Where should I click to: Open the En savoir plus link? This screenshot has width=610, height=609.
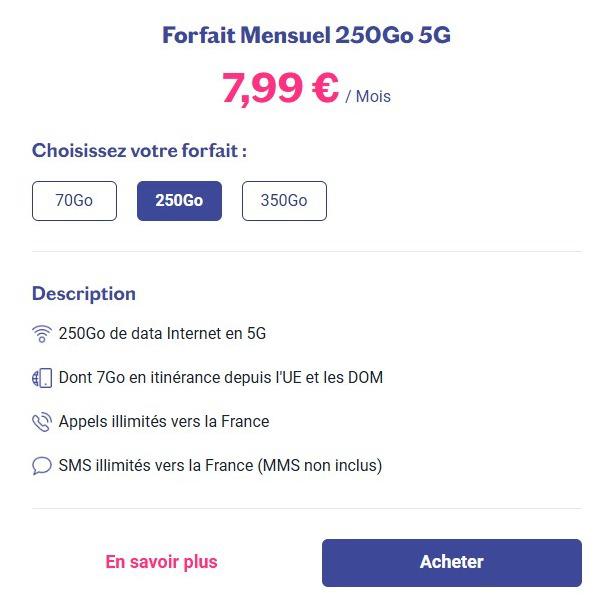click(161, 562)
